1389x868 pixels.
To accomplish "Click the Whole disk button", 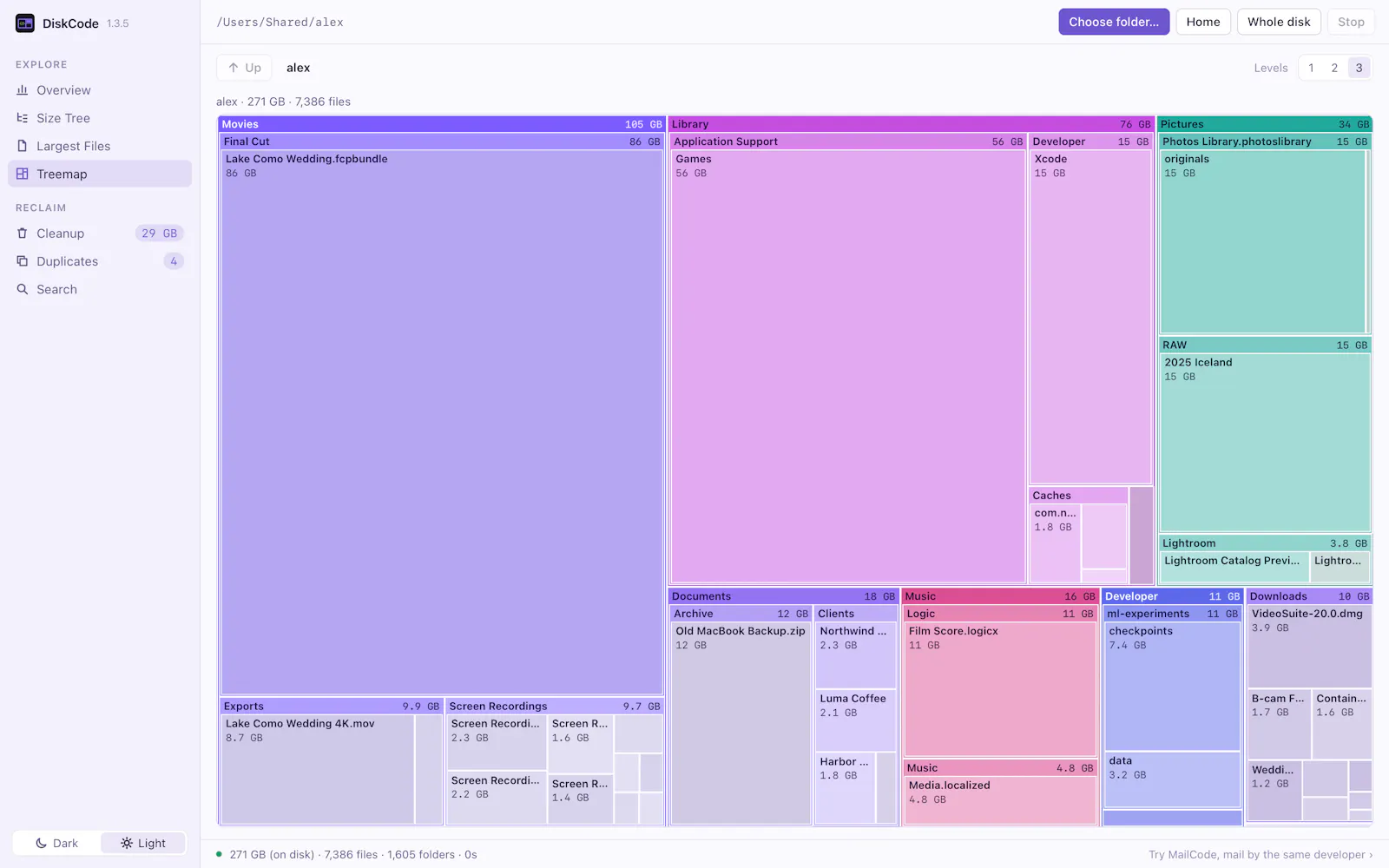I will tap(1279, 22).
